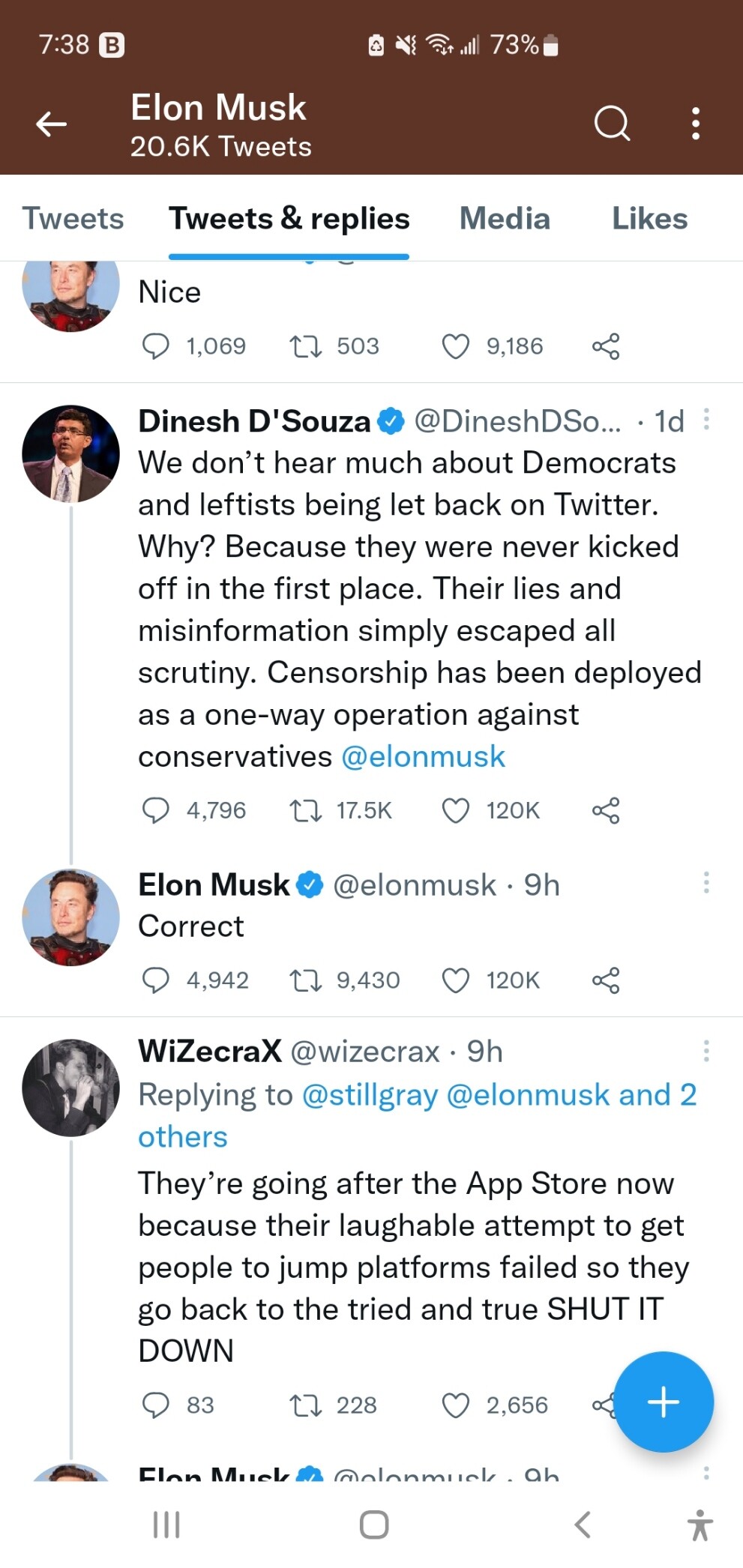Retweet WiZecraX's App Store tweet
This screenshot has width=743, height=1568.
(305, 1405)
